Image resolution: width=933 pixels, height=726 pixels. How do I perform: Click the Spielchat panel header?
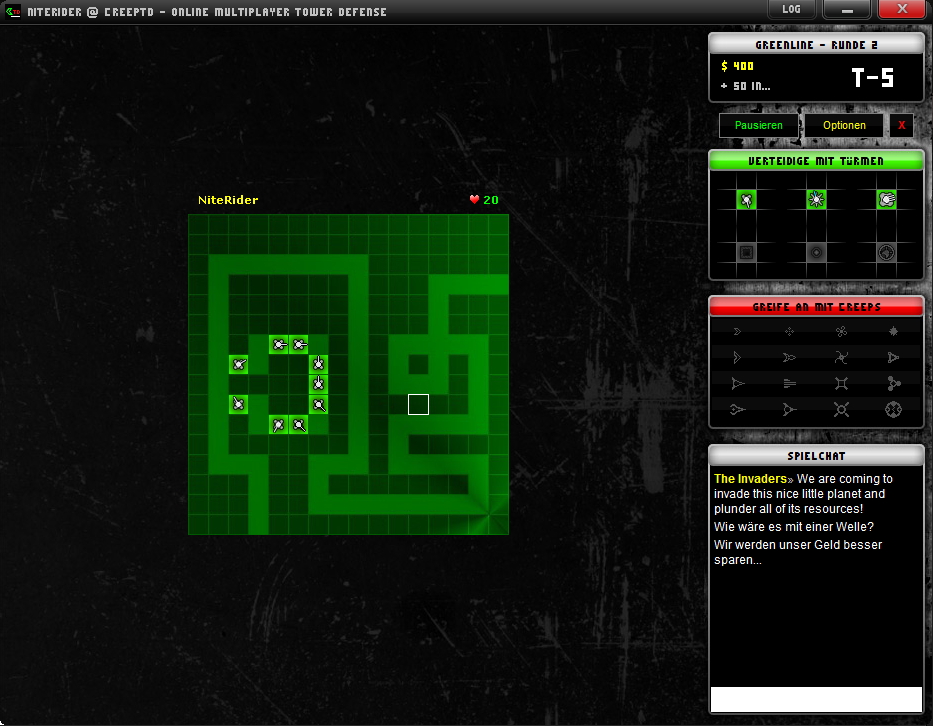(x=816, y=456)
